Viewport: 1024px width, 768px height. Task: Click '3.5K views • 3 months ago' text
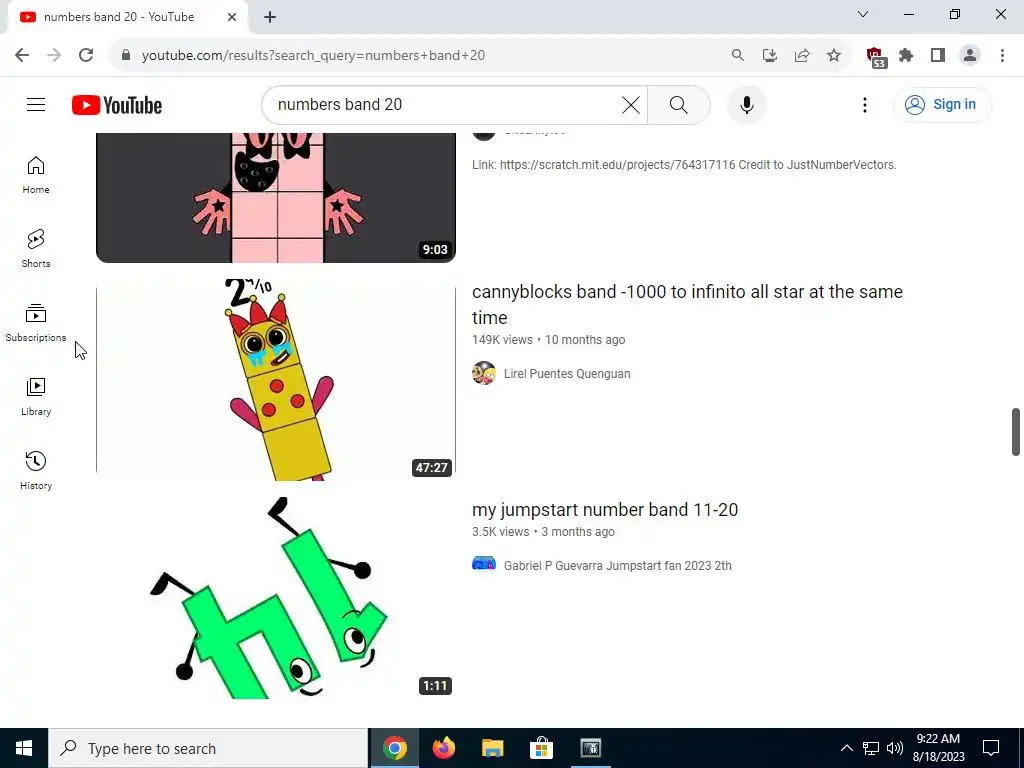tap(543, 532)
